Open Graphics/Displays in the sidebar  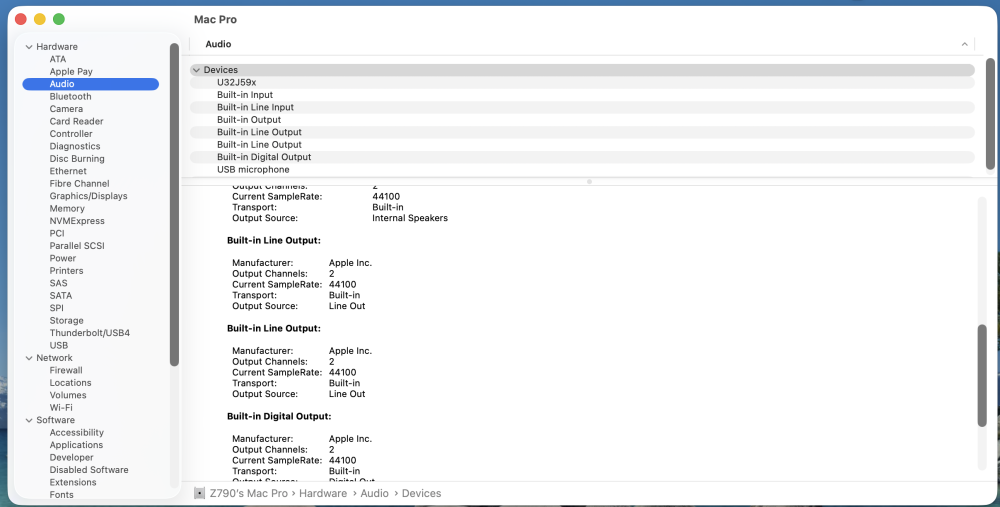[89, 196]
